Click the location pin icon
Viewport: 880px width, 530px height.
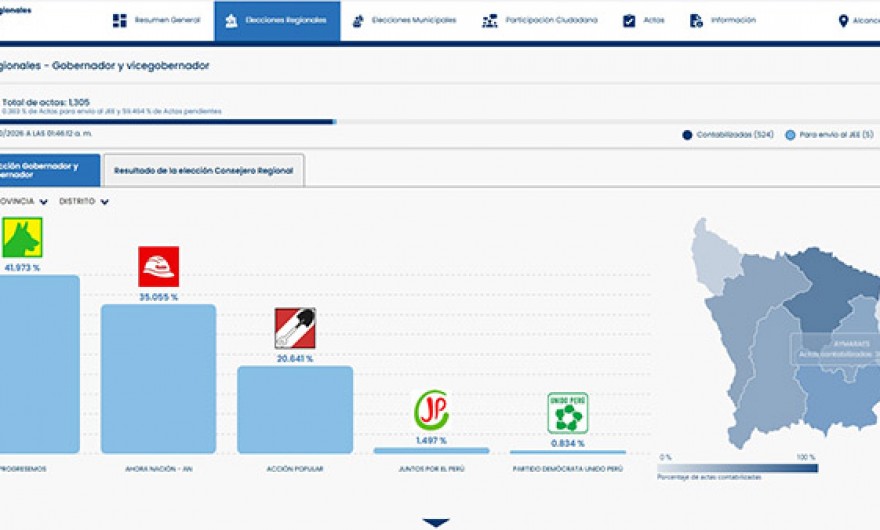coord(843,21)
